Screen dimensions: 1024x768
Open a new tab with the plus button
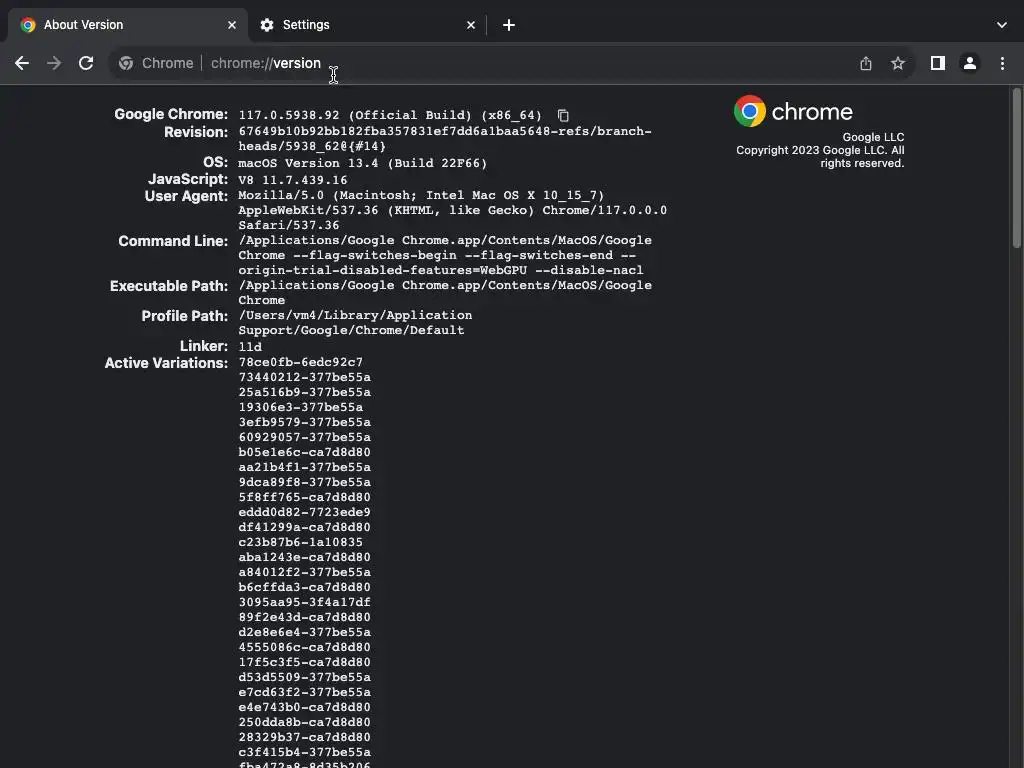tap(509, 25)
